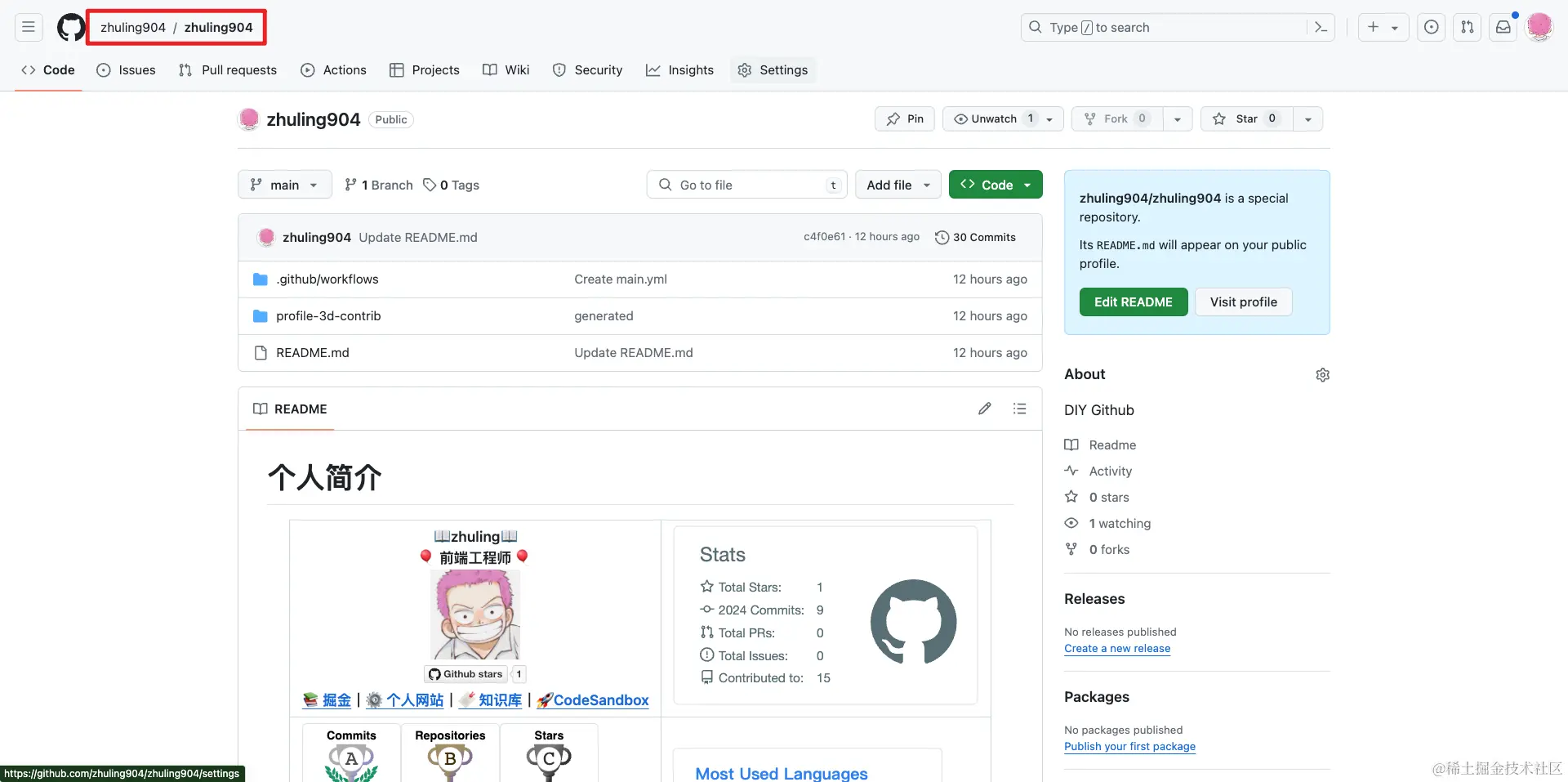Open the .github/workflows folder
The width and height of the screenshot is (1568, 782).
pyautogui.click(x=327, y=279)
